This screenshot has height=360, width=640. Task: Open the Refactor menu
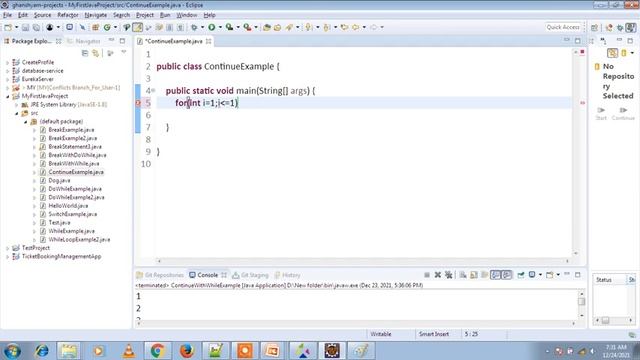(x=68, y=15)
